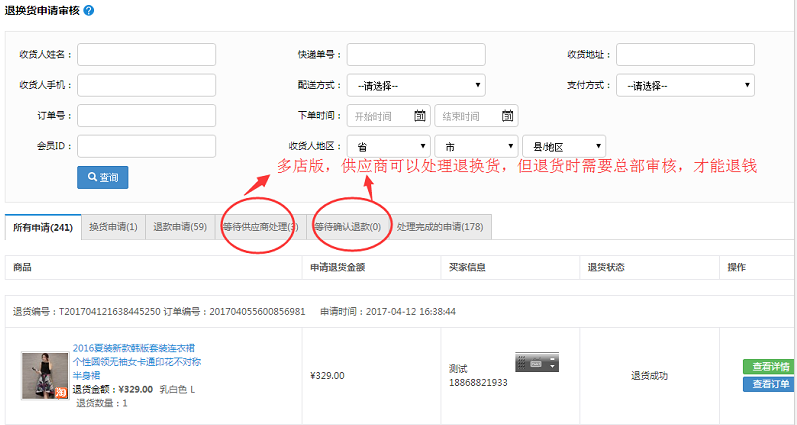The height and width of the screenshot is (425, 797).
Task: Open calendar for order start time
Action: coord(420,115)
